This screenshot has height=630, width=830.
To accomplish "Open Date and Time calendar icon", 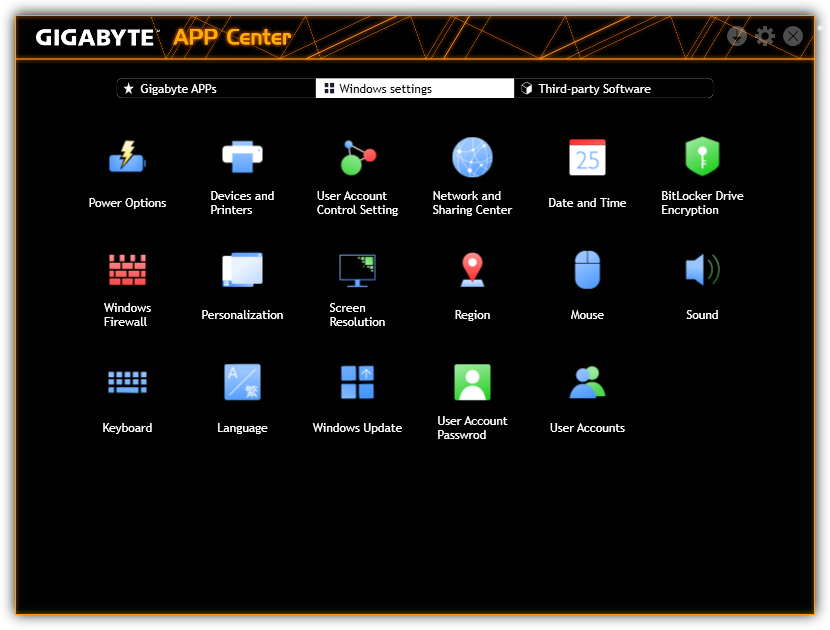I will [587, 157].
